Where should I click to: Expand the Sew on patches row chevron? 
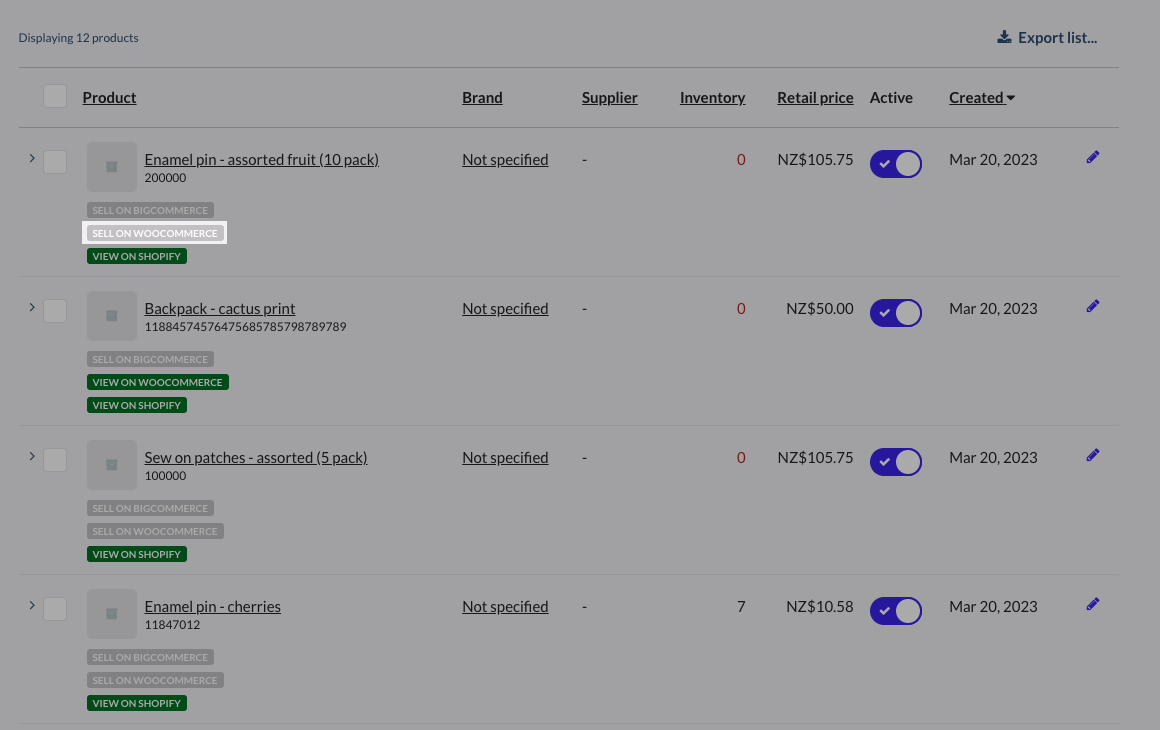[31, 457]
